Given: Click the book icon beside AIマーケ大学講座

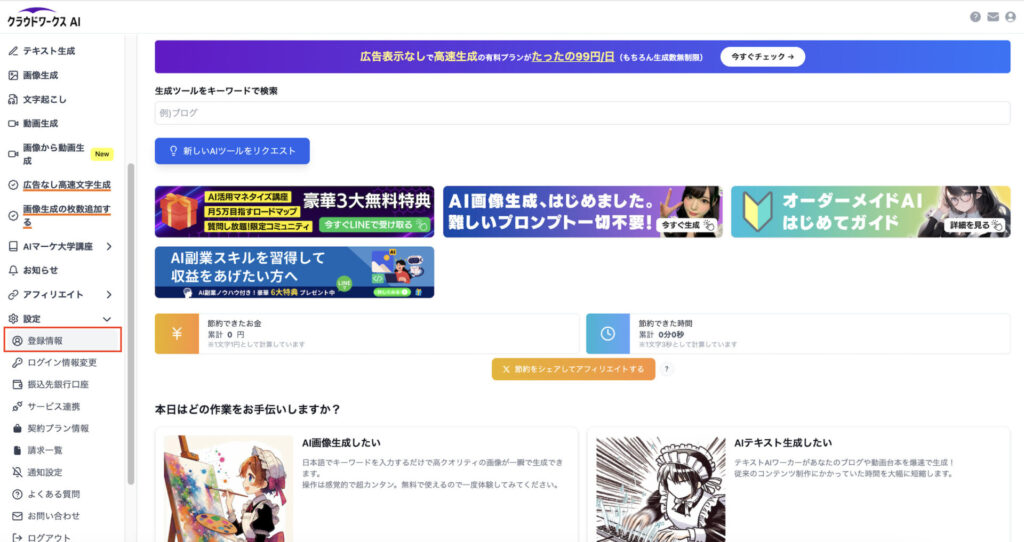Looking at the screenshot, I should (x=13, y=246).
